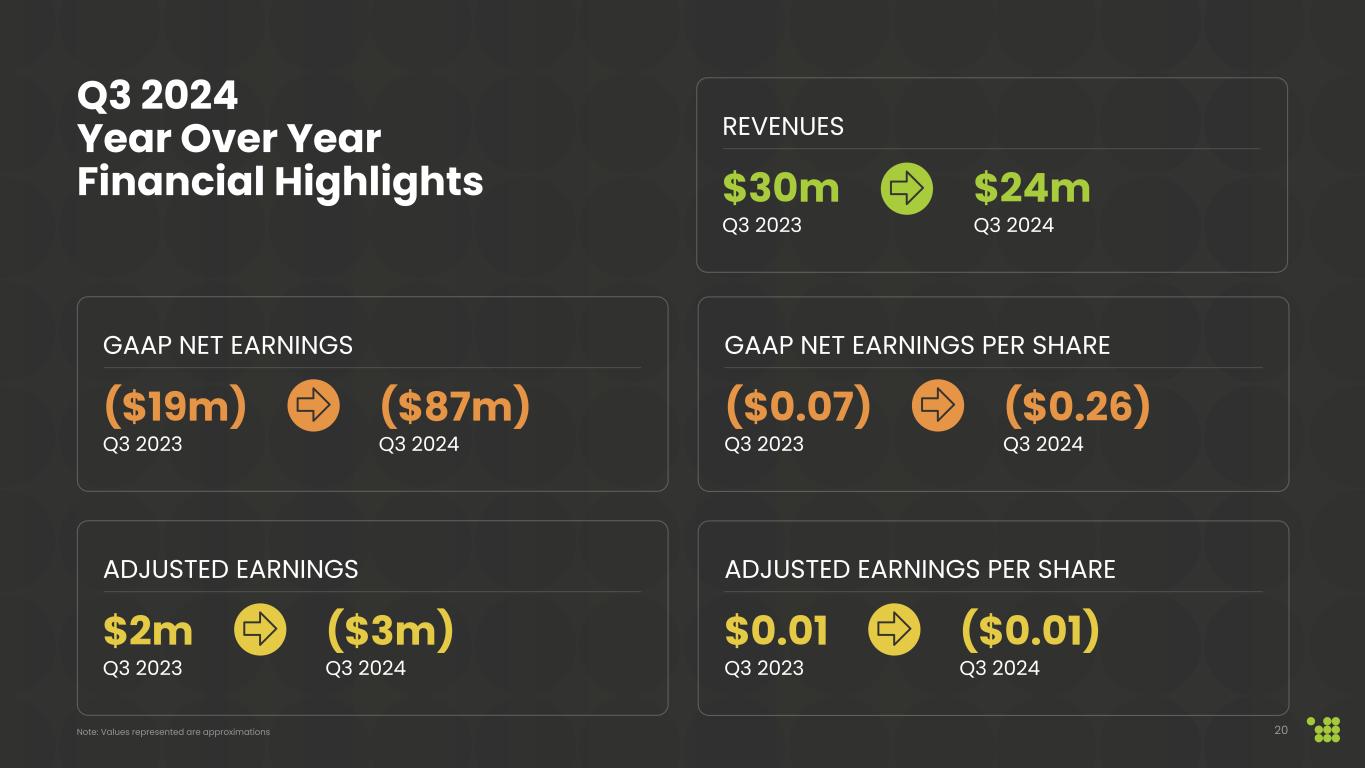Click the orange arrow in GAAP Net Earnings
The width and height of the screenshot is (1365, 768).
click(313, 406)
